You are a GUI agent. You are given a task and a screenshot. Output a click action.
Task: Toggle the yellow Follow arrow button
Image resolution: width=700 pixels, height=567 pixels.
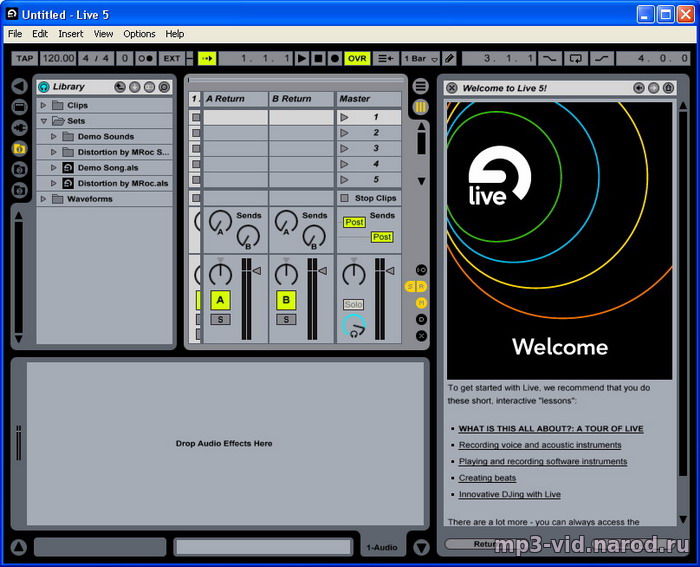(207, 58)
